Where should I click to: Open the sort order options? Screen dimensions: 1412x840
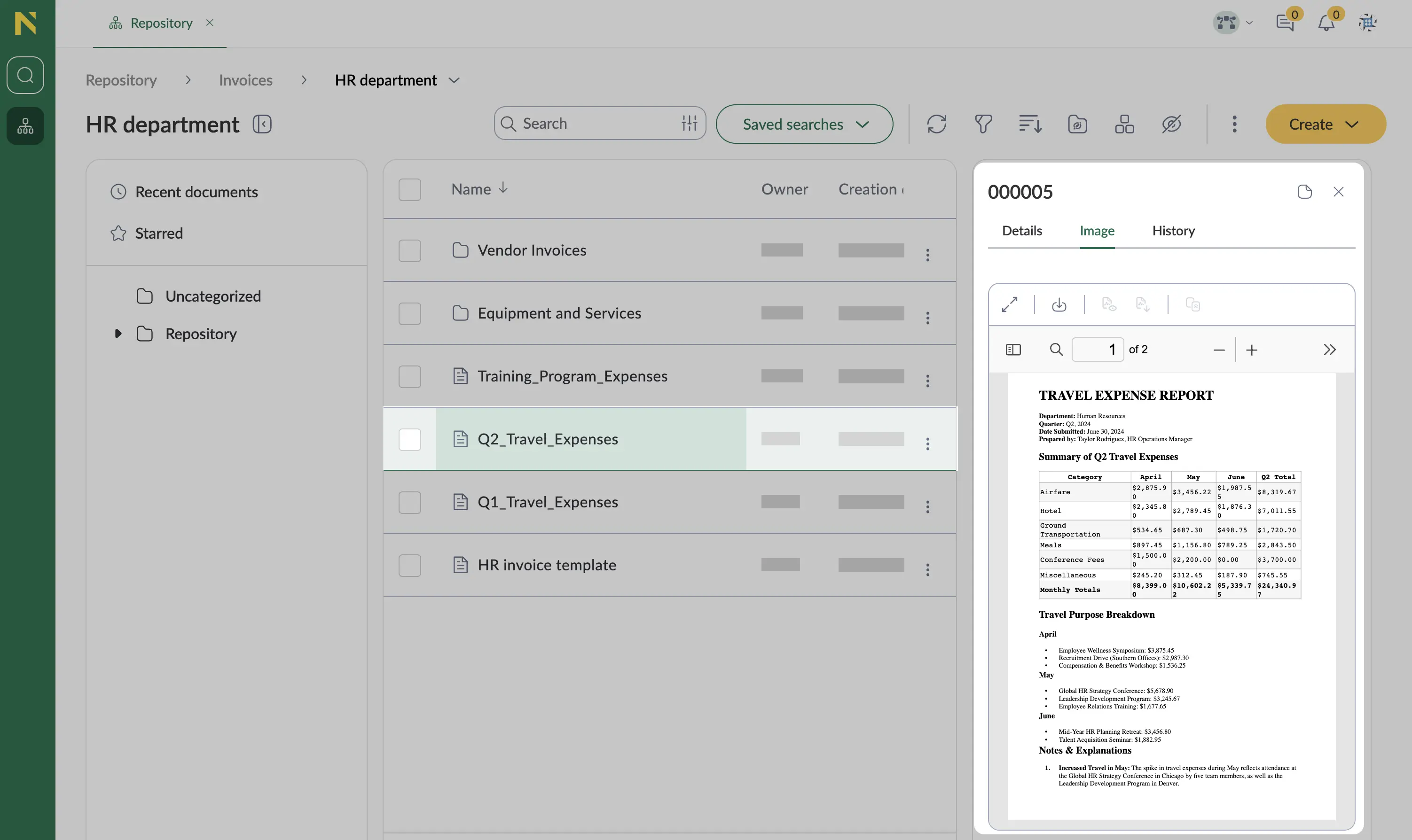coord(1030,124)
